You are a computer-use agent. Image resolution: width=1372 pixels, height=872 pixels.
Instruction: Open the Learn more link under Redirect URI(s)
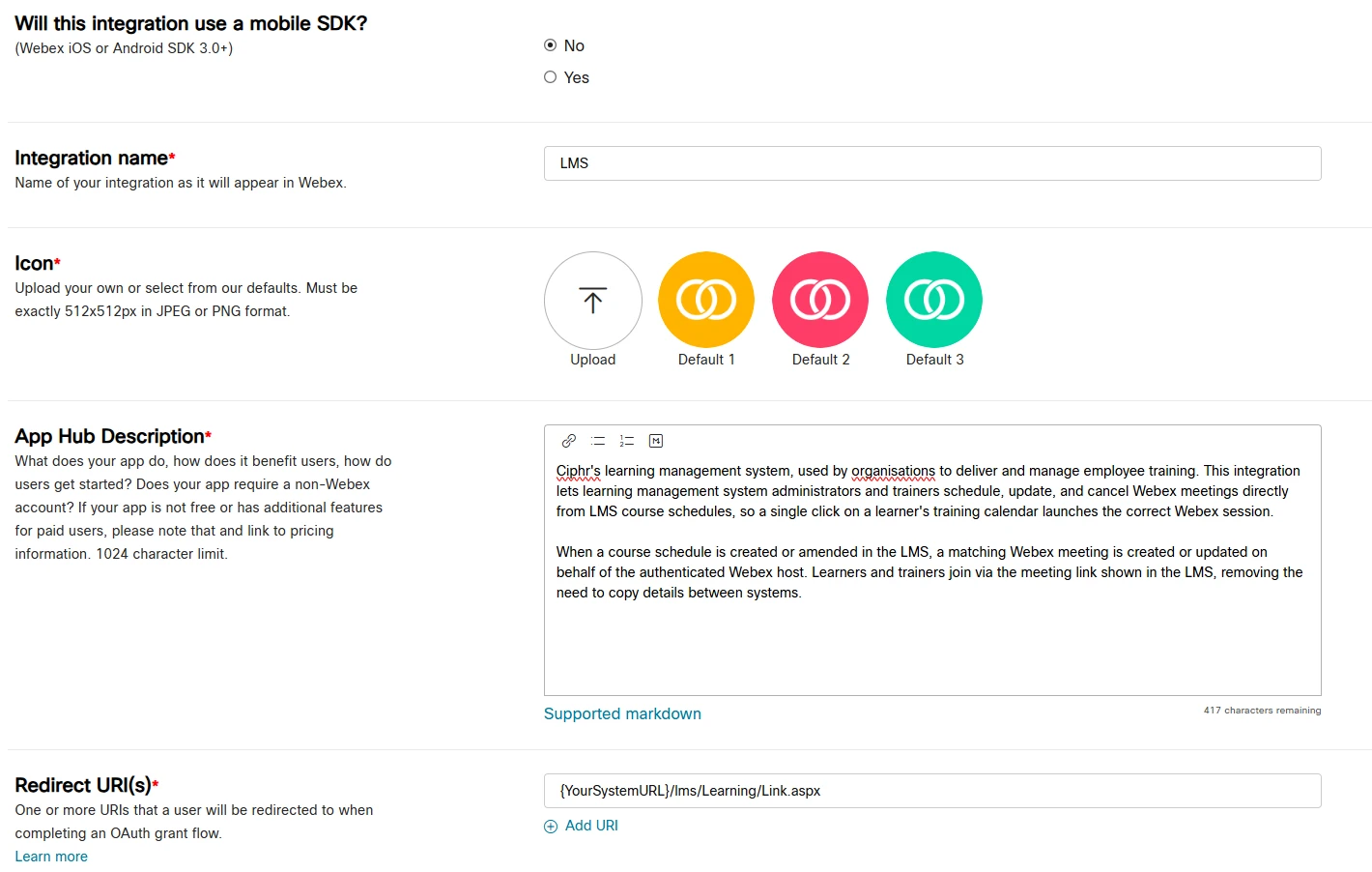point(51,857)
